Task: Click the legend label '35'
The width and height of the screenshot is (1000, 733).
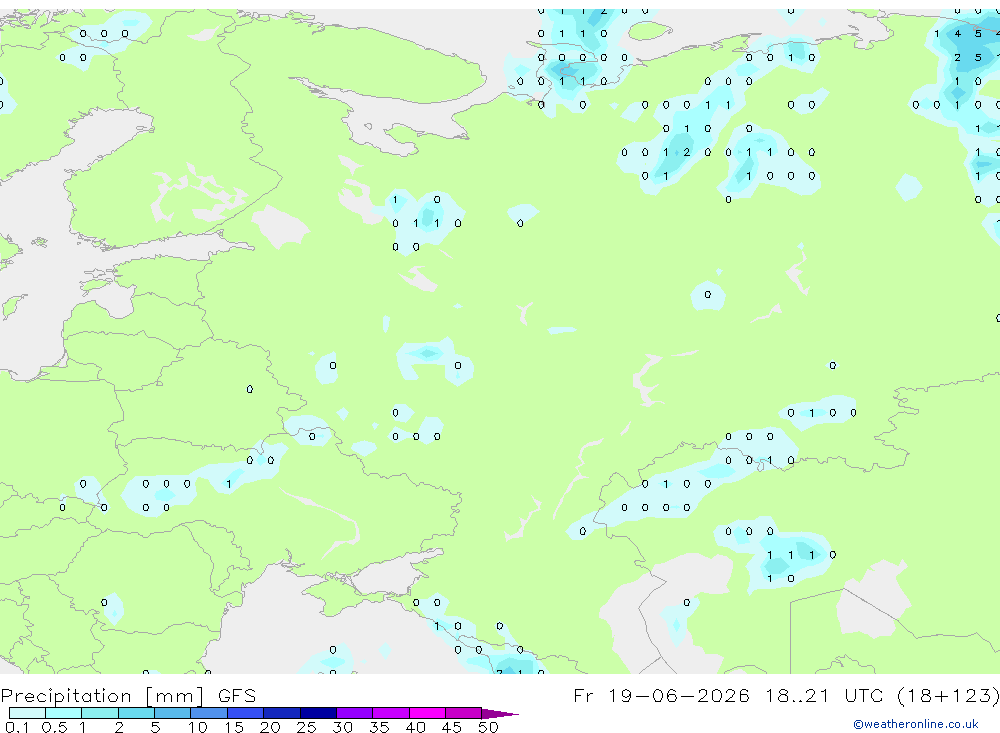Action: pos(379,727)
